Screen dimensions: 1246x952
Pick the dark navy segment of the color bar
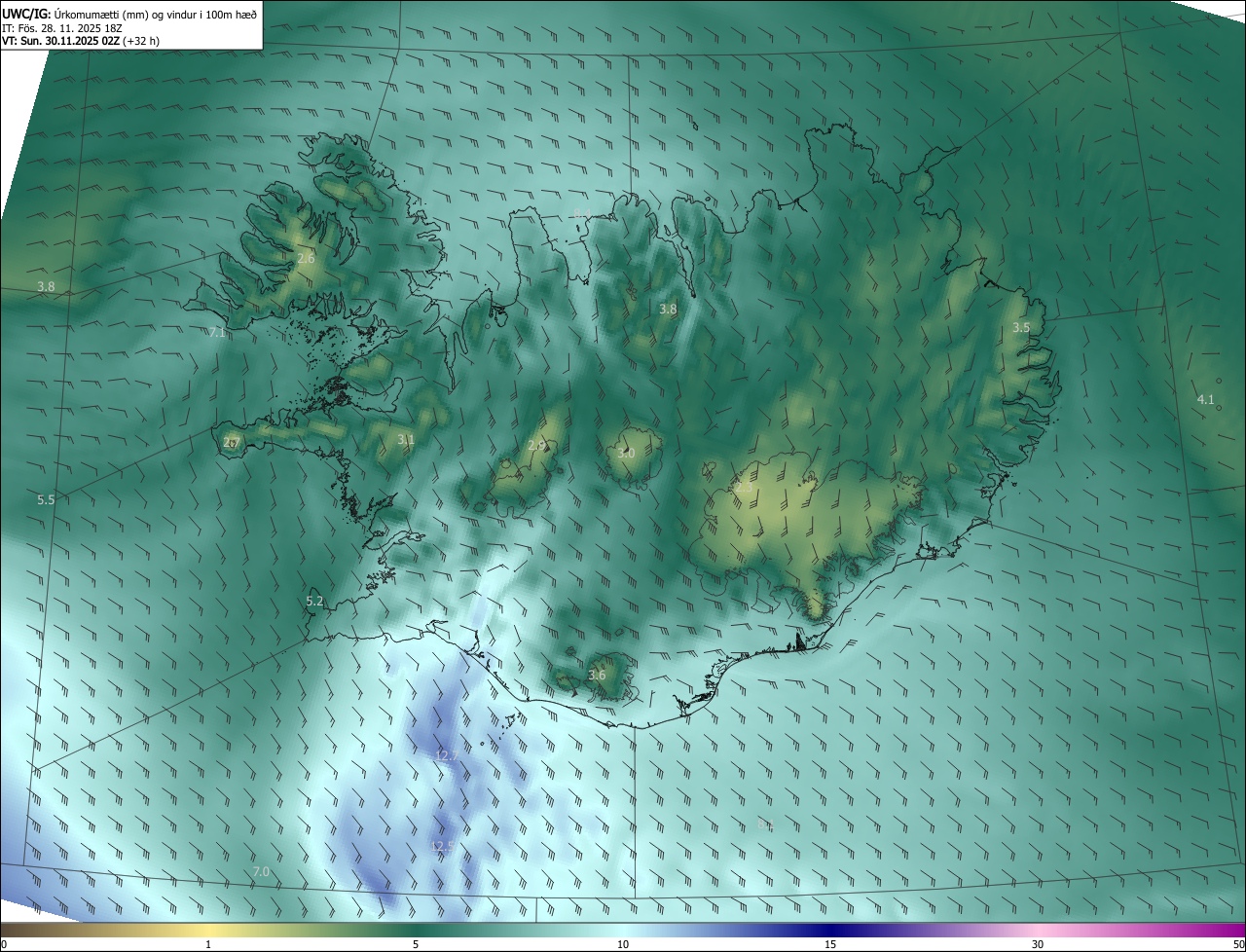click(830, 930)
